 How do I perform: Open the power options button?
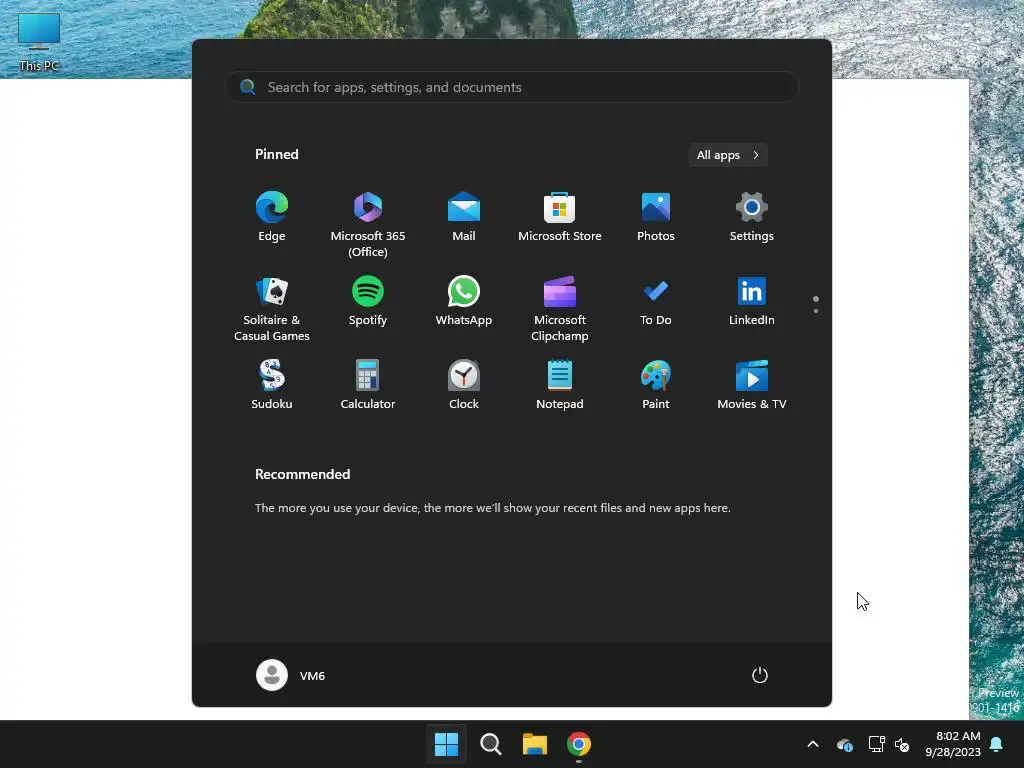tap(760, 675)
